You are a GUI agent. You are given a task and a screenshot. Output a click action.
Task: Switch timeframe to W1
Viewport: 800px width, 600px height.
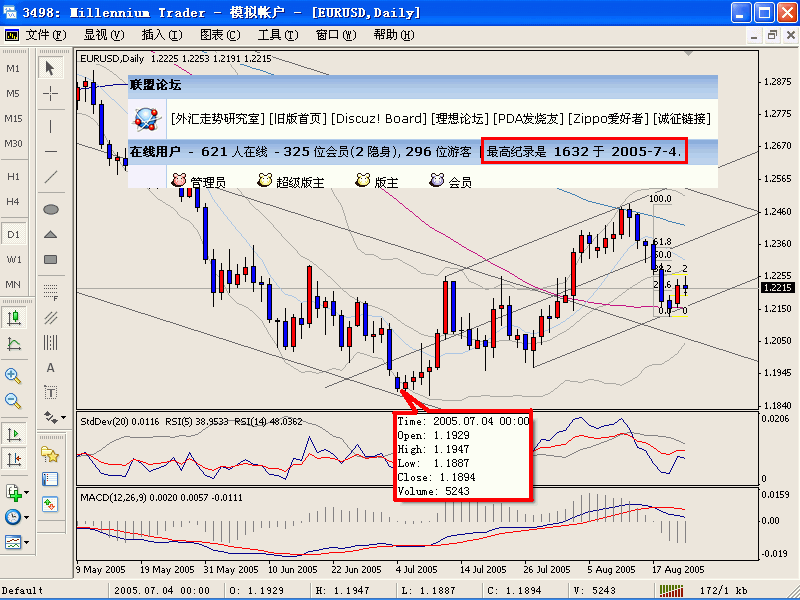pyautogui.click(x=13, y=259)
